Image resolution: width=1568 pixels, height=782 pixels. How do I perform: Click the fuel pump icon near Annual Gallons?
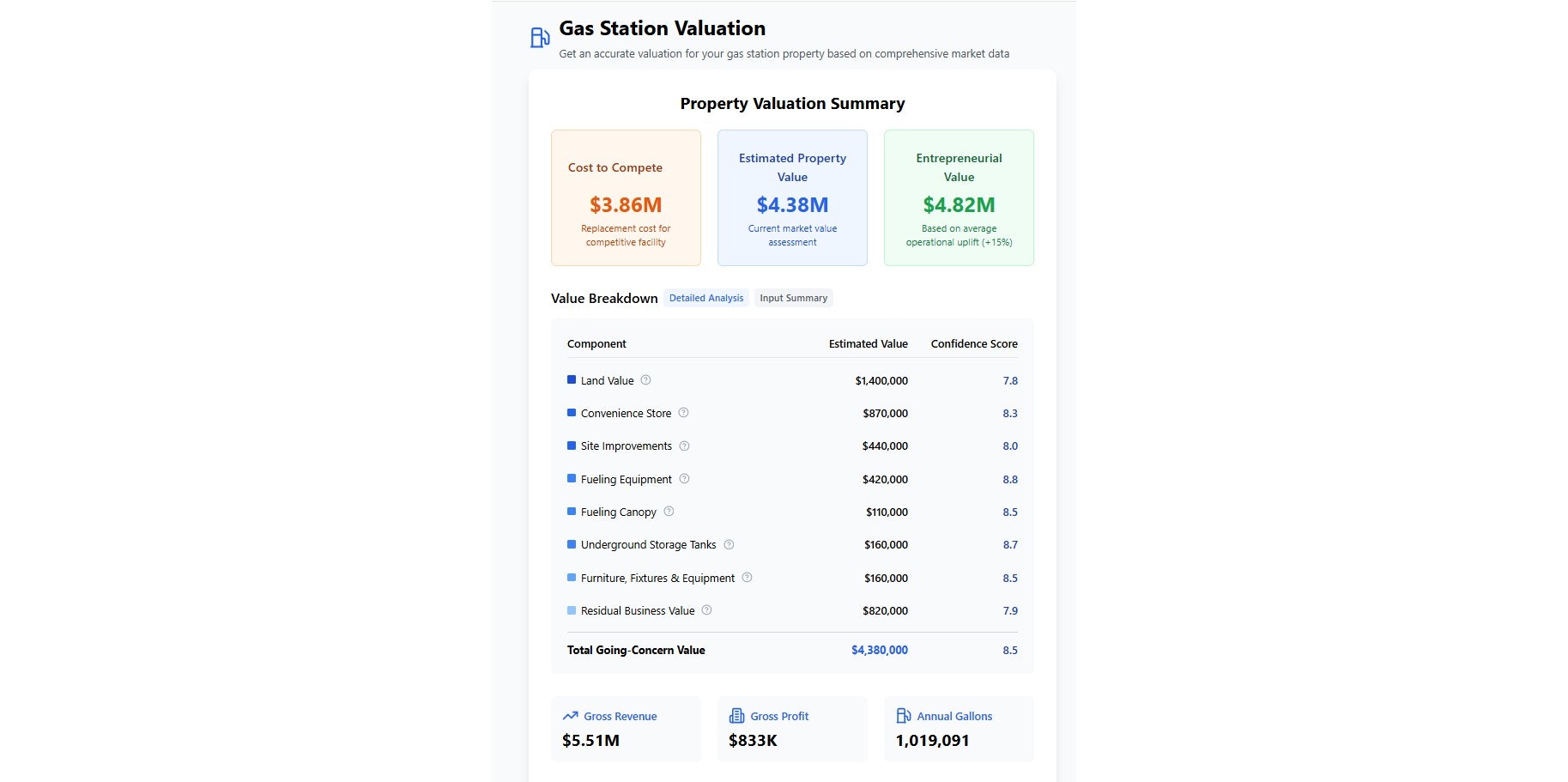[x=902, y=715]
